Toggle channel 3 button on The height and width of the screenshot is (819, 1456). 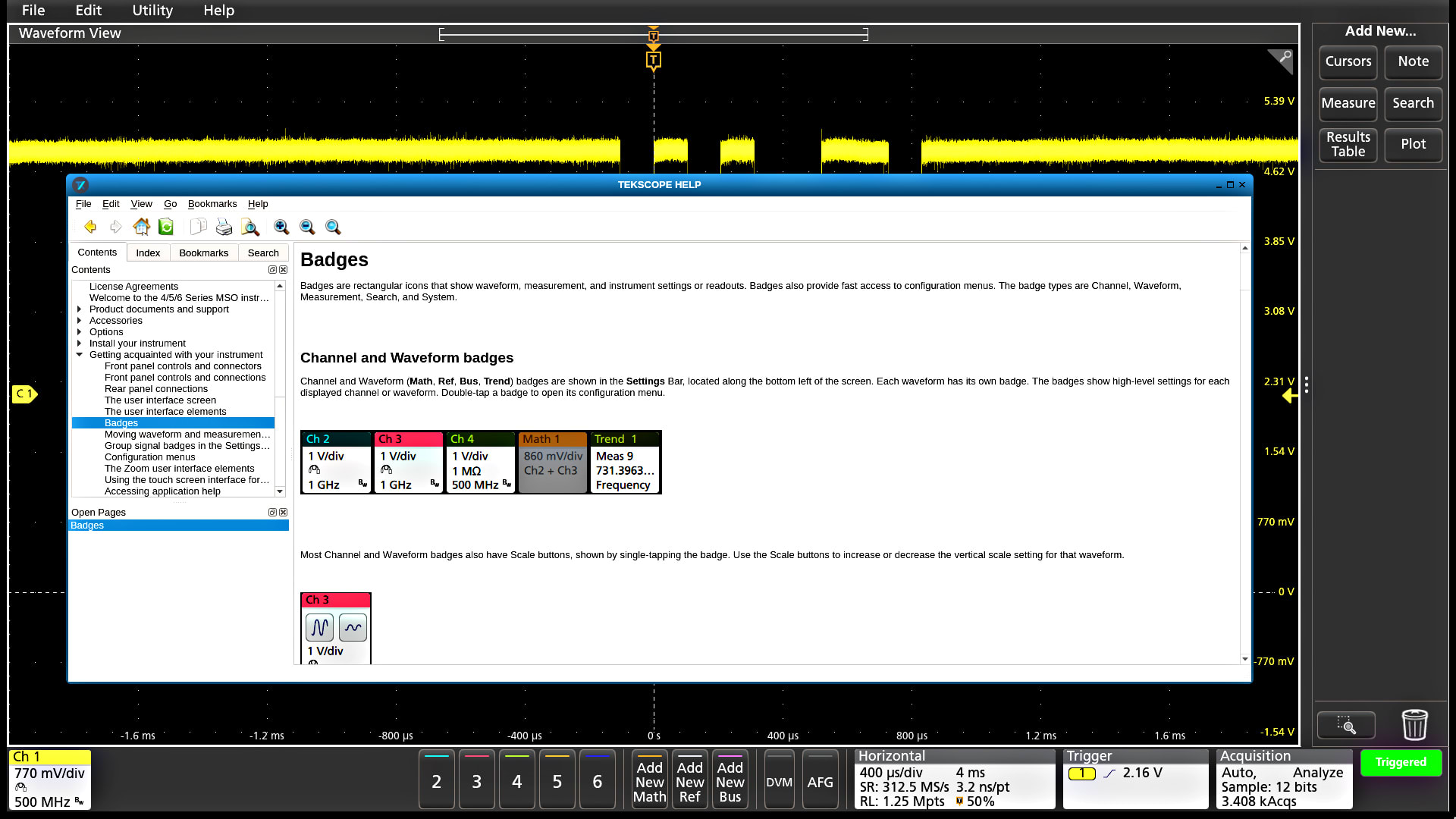pos(476,780)
